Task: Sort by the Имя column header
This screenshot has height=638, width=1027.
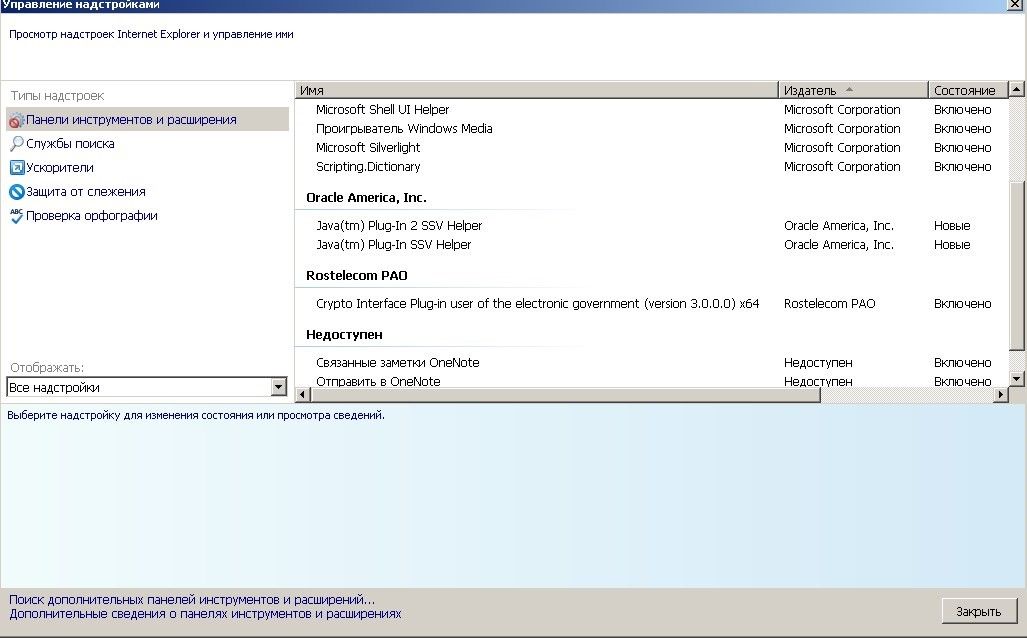Action: tap(536, 90)
